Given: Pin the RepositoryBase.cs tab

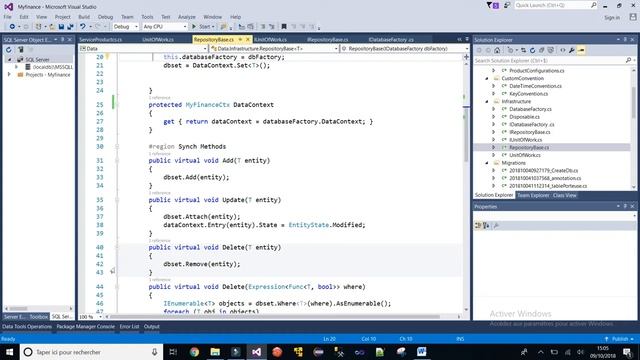Looking at the screenshot, I should (x=240, y=40).
